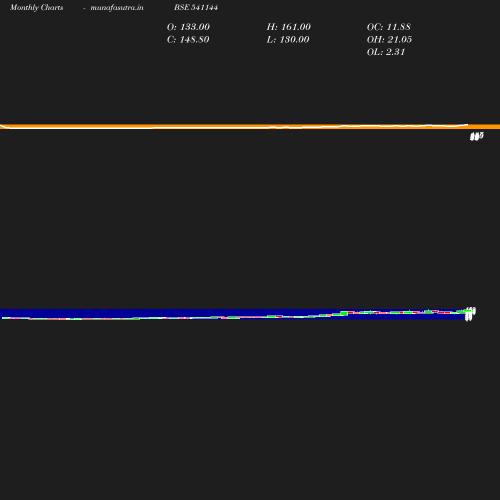The width and height of the screenshot is (500, 500).
Task: Open the munafasutra.in site label
Action: click(x=117, y=8)
